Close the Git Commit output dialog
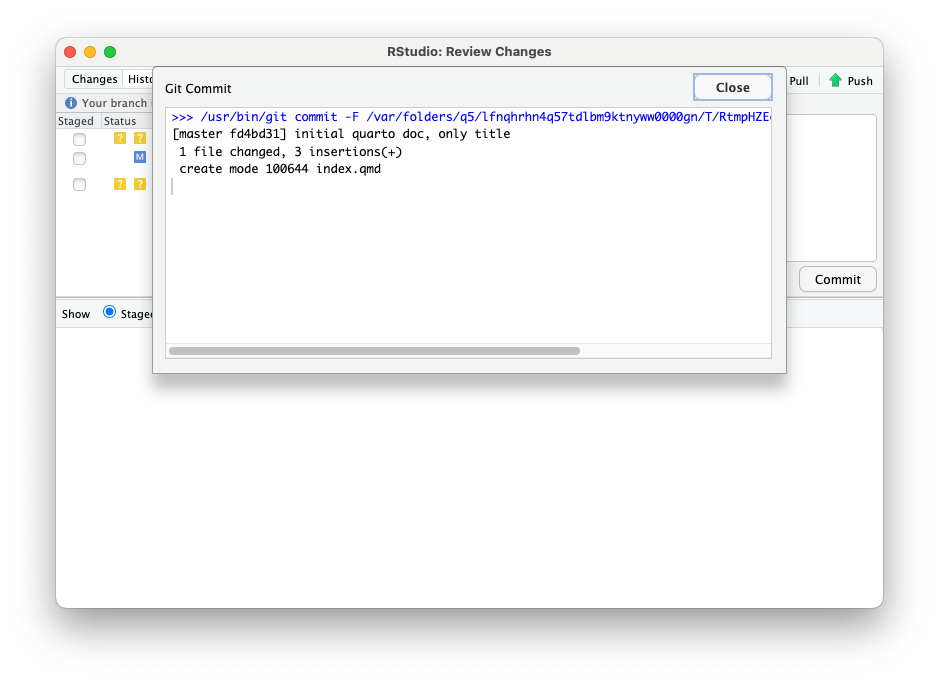 pyautogui.click(x=732, y=88)
